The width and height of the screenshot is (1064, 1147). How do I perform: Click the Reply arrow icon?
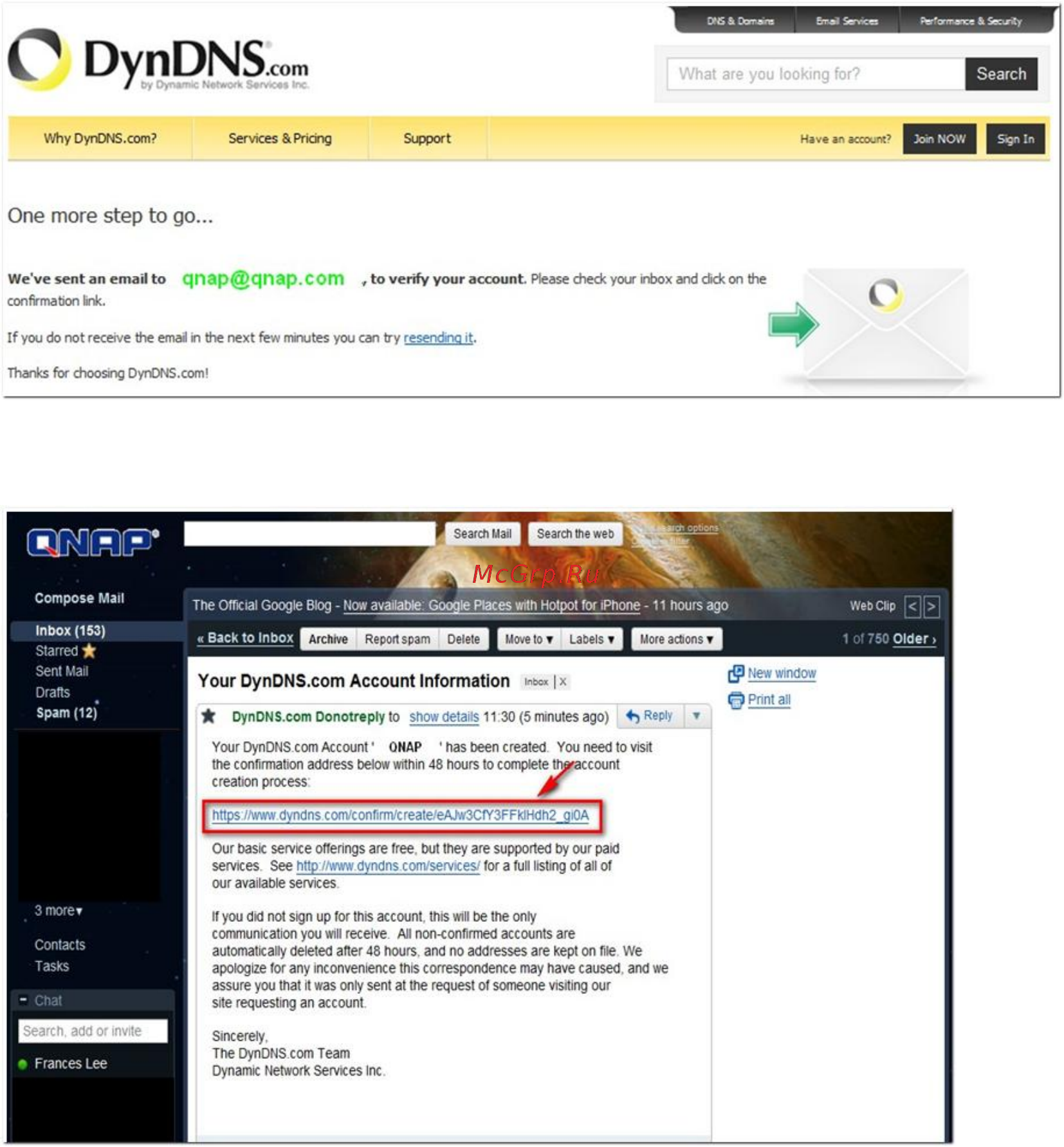632,716
